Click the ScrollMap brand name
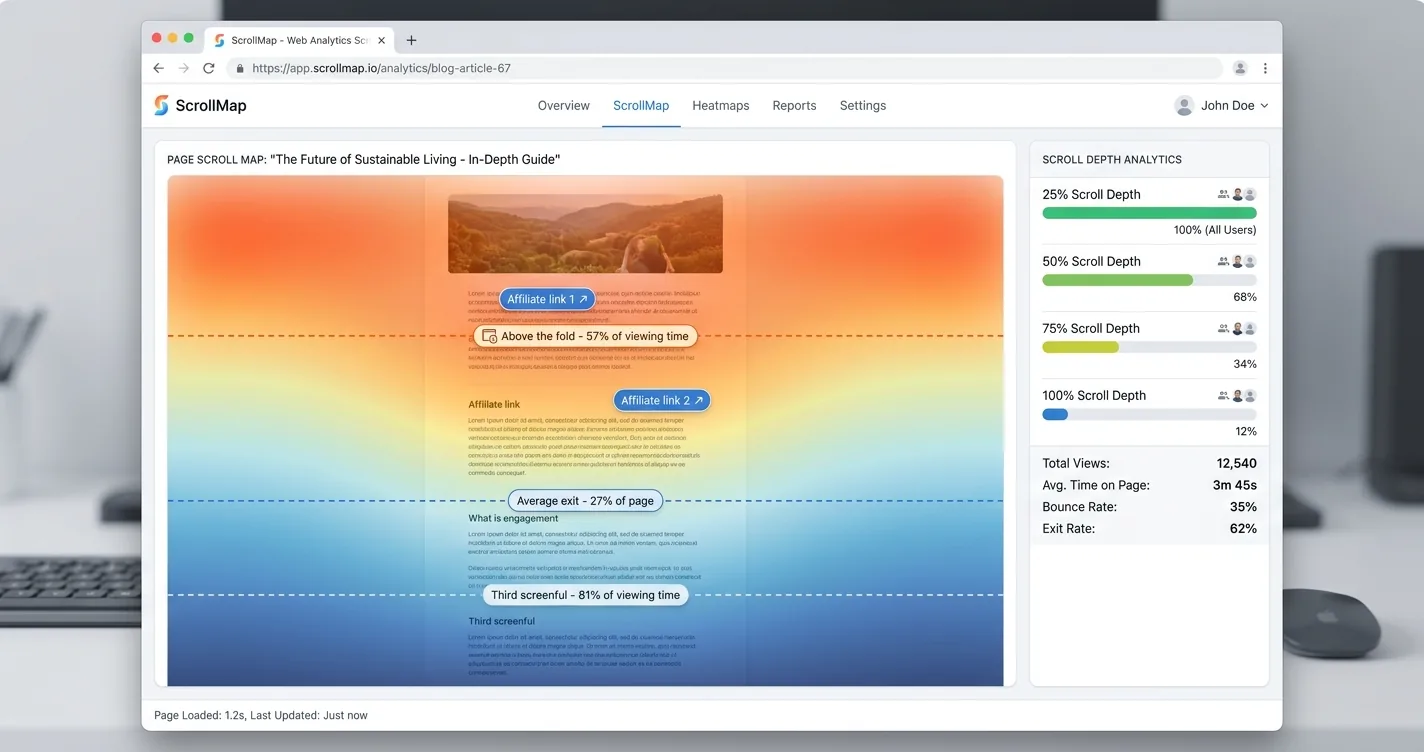Viewport: 1424px width, 752px height. coord(211,105)
